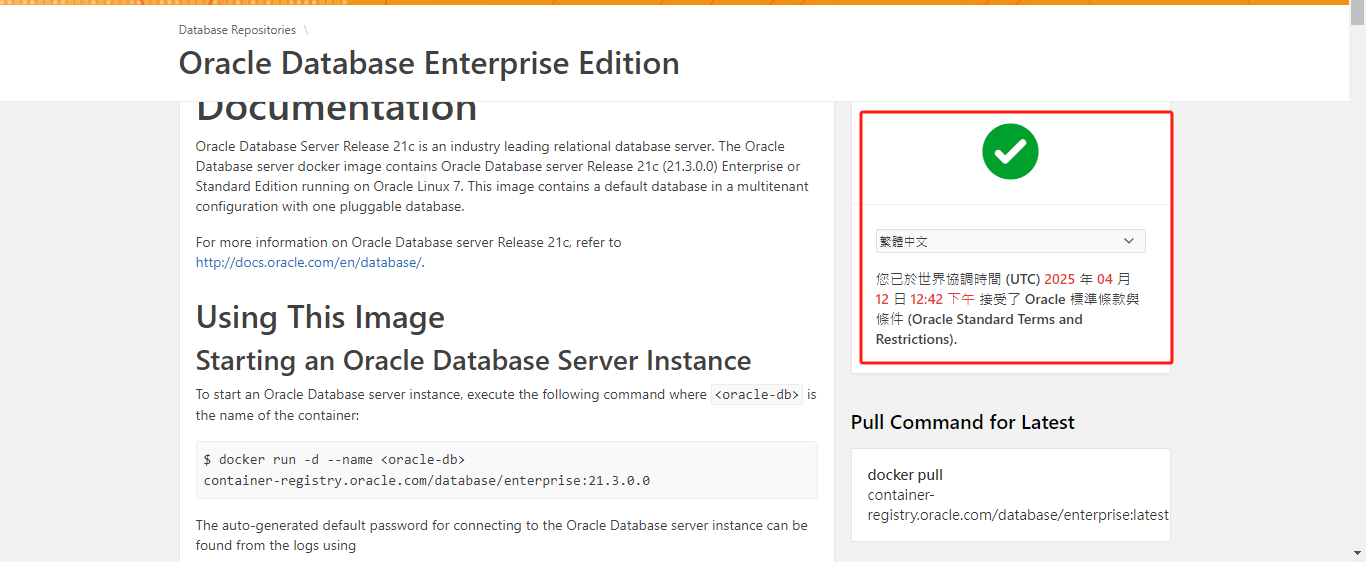
Task: Click the Oracle Standard Terms and Restrictions text
Action: (979, 329)
